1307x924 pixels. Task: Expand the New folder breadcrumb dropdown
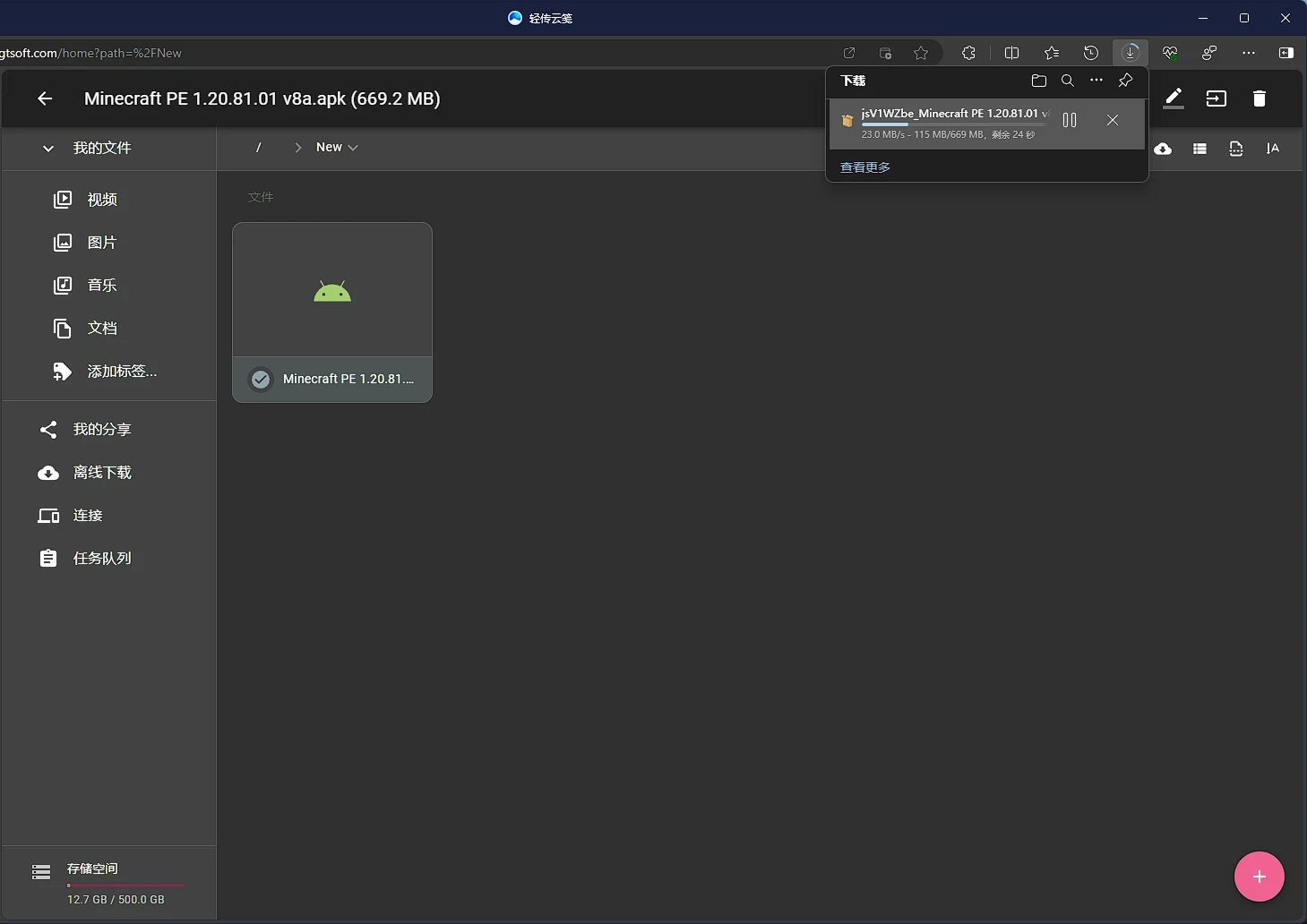point(337,148)
